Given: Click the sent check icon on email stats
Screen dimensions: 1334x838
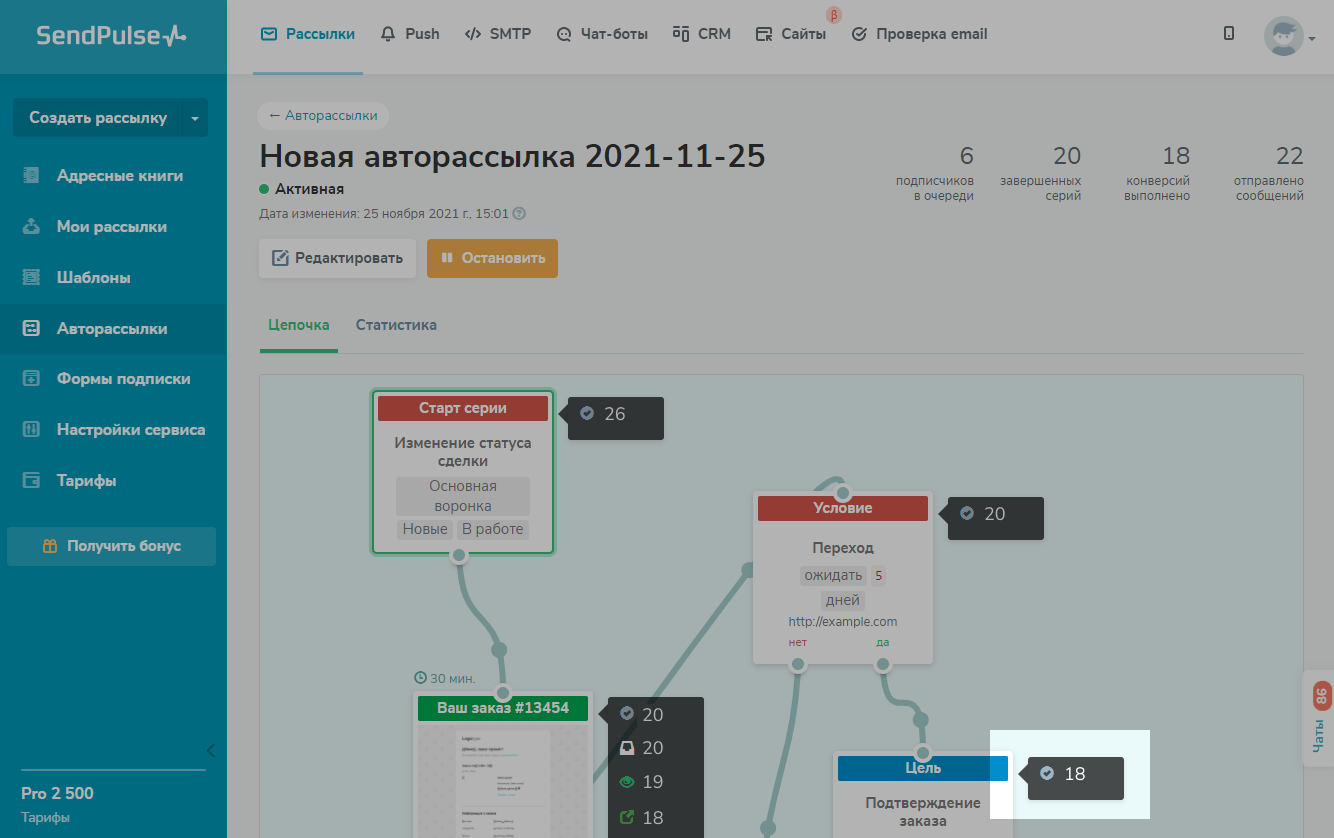Looking at the screenshot, I should pyautogui.click(x=627, y=714).
